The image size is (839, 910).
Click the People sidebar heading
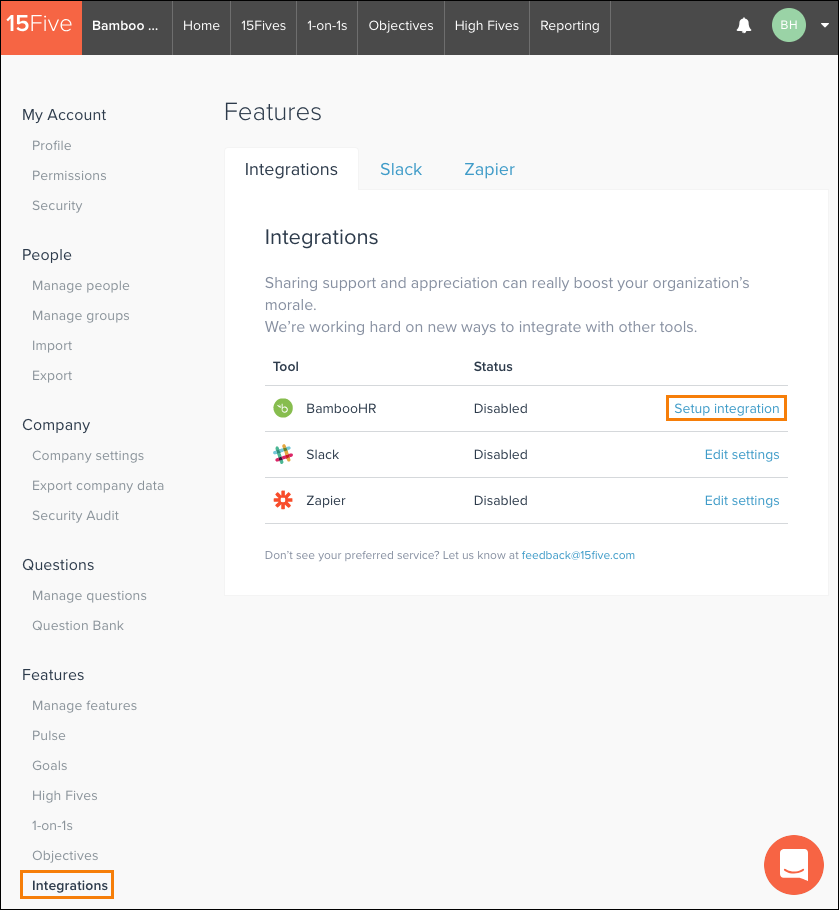tap(47, 255)
